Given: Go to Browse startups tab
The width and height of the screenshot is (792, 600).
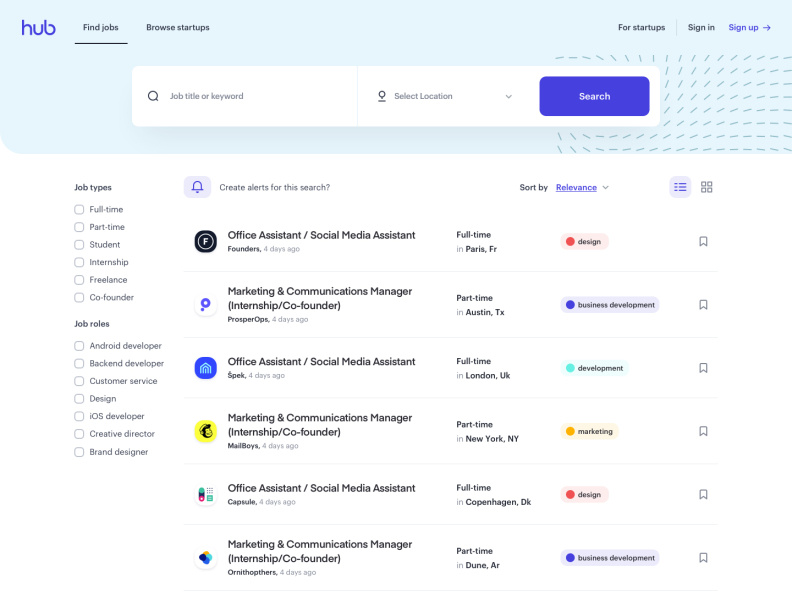Looking at the screenshot, I should point(178,28).
